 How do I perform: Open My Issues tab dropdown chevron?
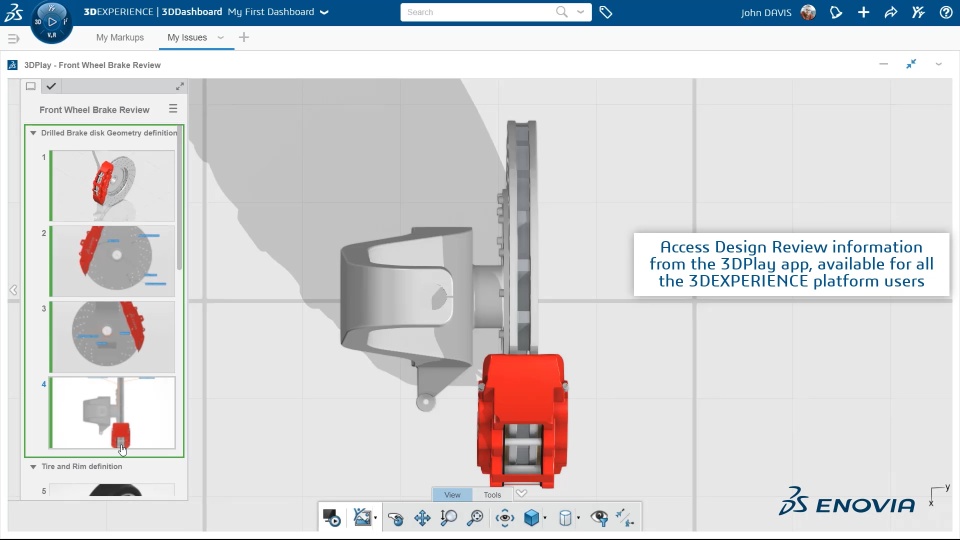(220, 37)
